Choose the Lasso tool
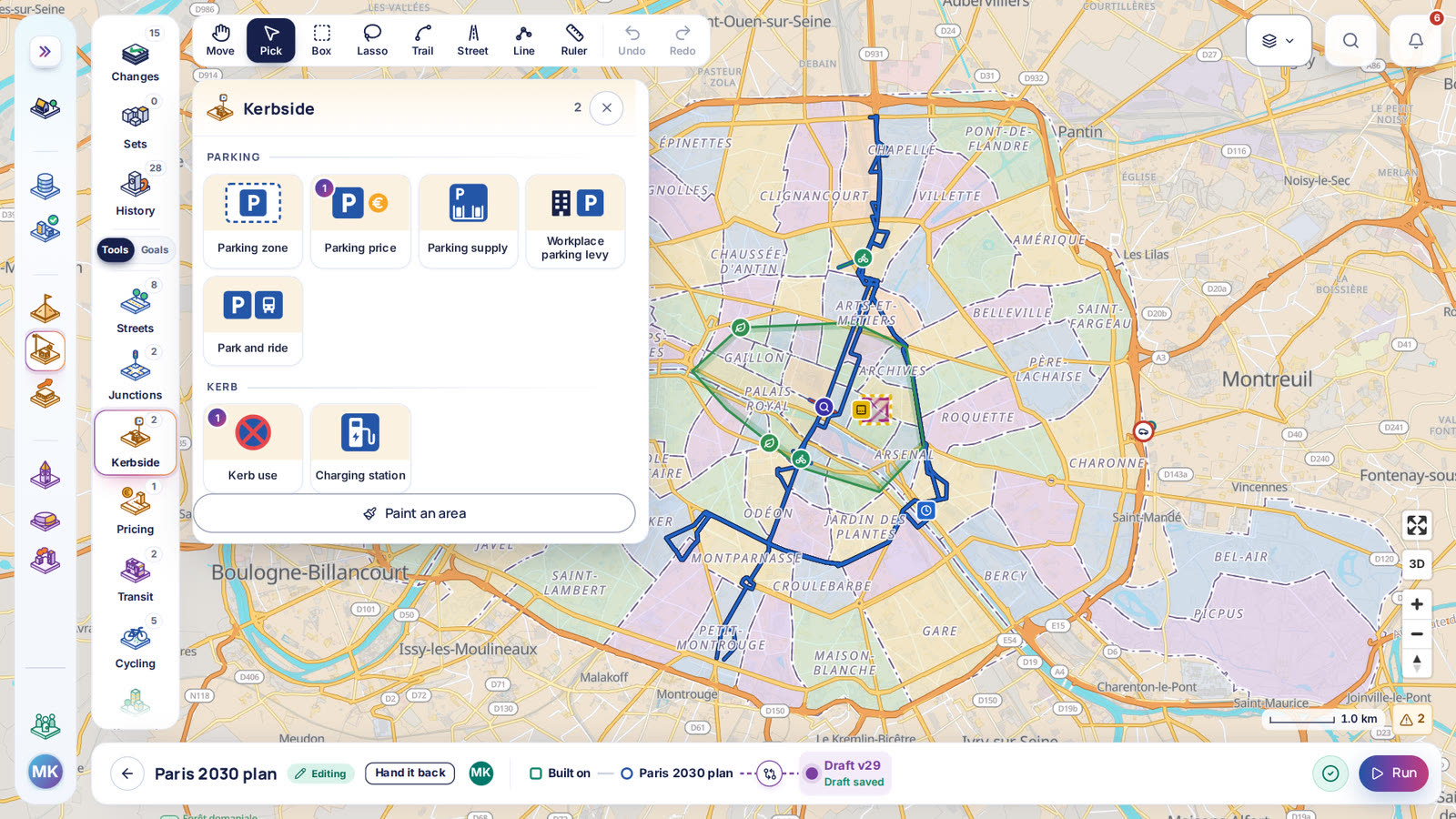Image resolution: width=1456 pixels, height=819 pixels. (372, 40)
